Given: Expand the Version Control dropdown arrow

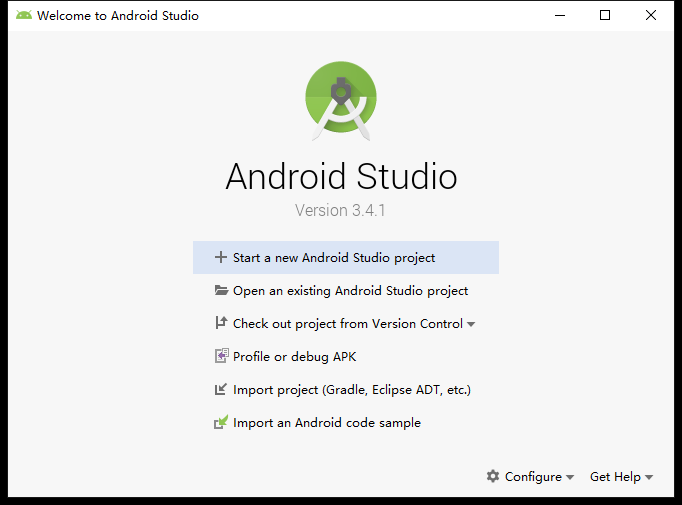Looking at the screenshot, I should [471, 324].
